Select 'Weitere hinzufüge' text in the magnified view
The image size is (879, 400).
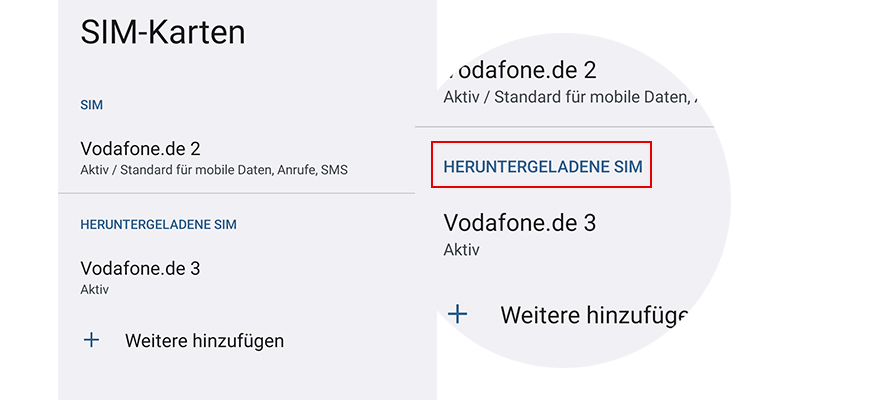tap(594, 315)
